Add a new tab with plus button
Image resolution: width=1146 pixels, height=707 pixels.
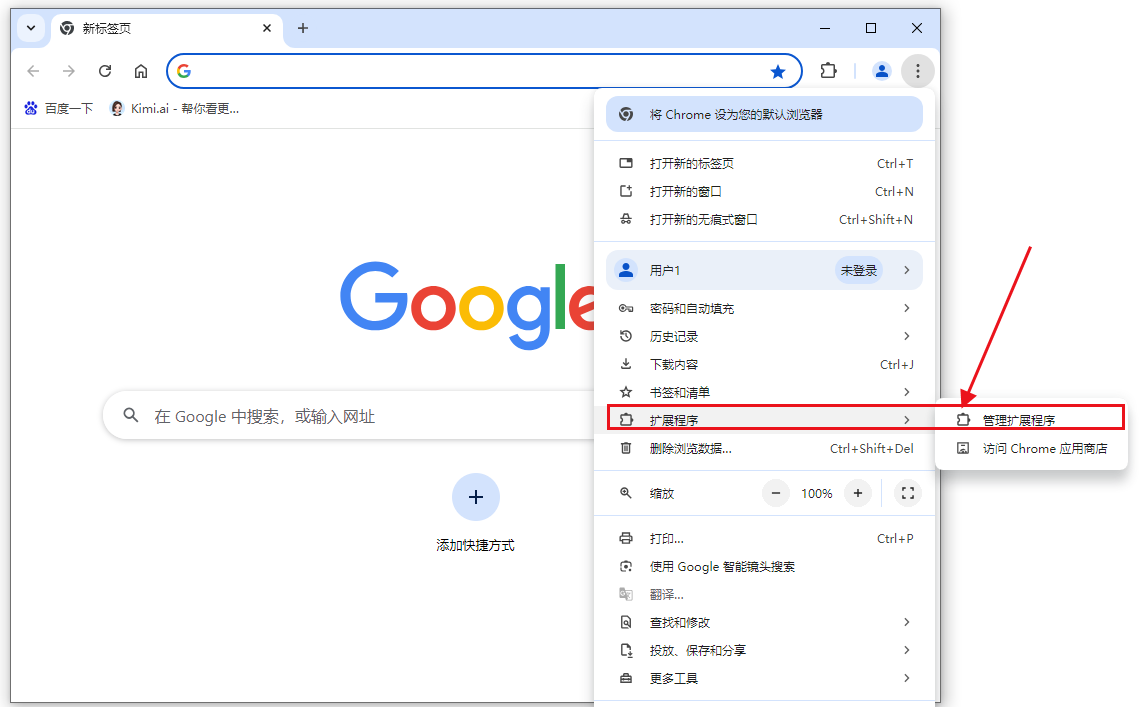(x=303, y=28)
